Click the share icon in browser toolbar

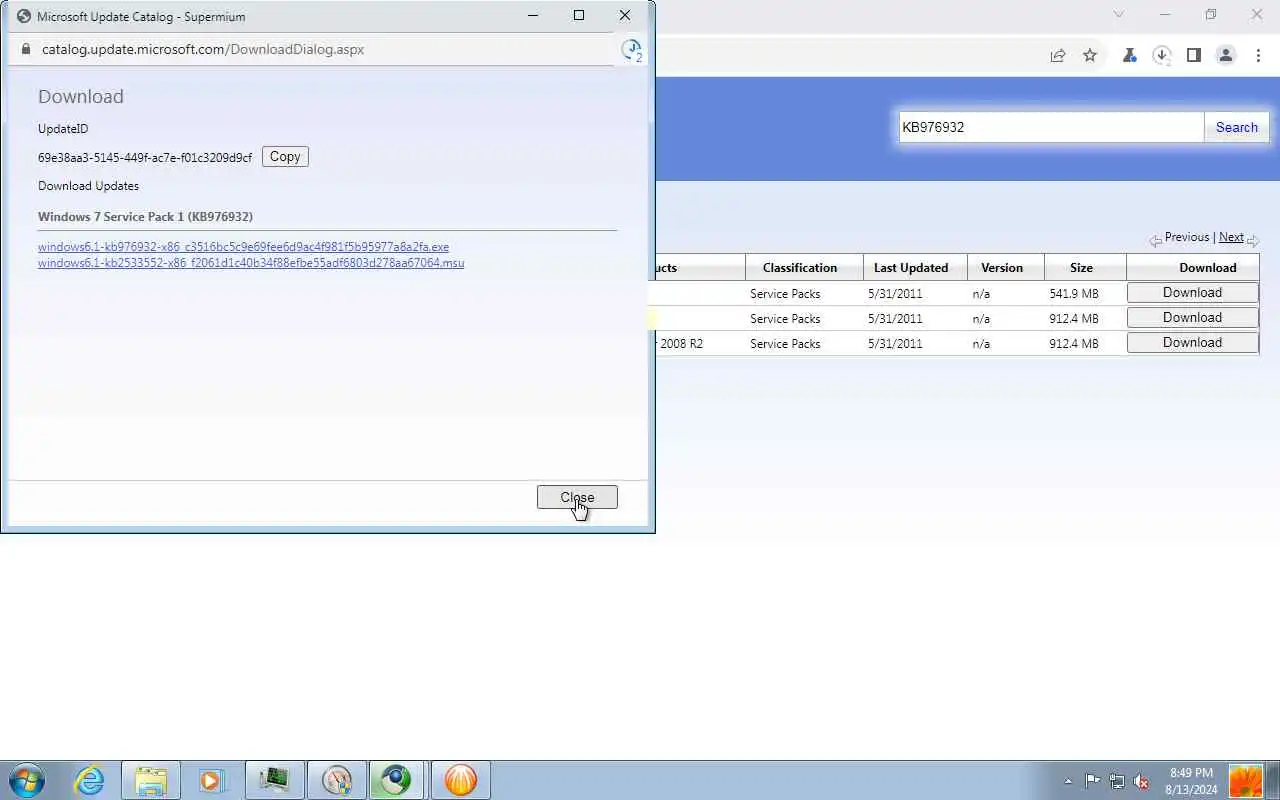[1058, 56]
